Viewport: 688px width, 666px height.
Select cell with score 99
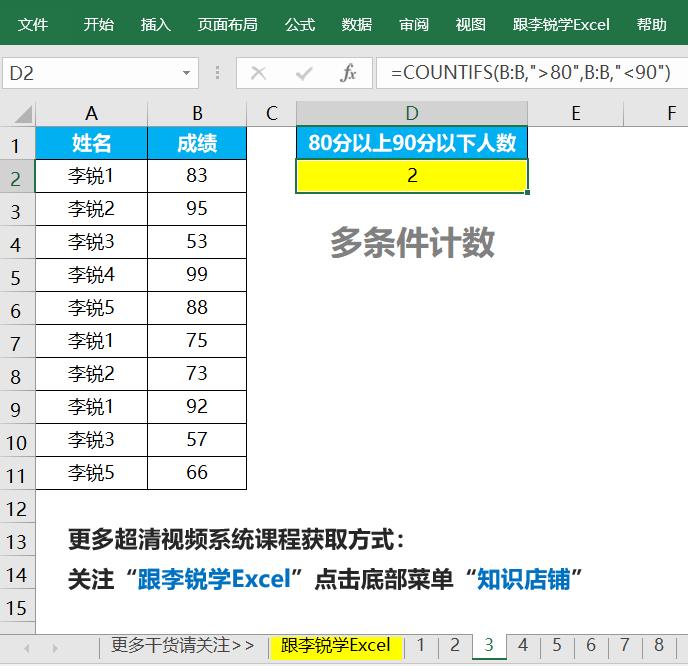[x=197, y=275]
